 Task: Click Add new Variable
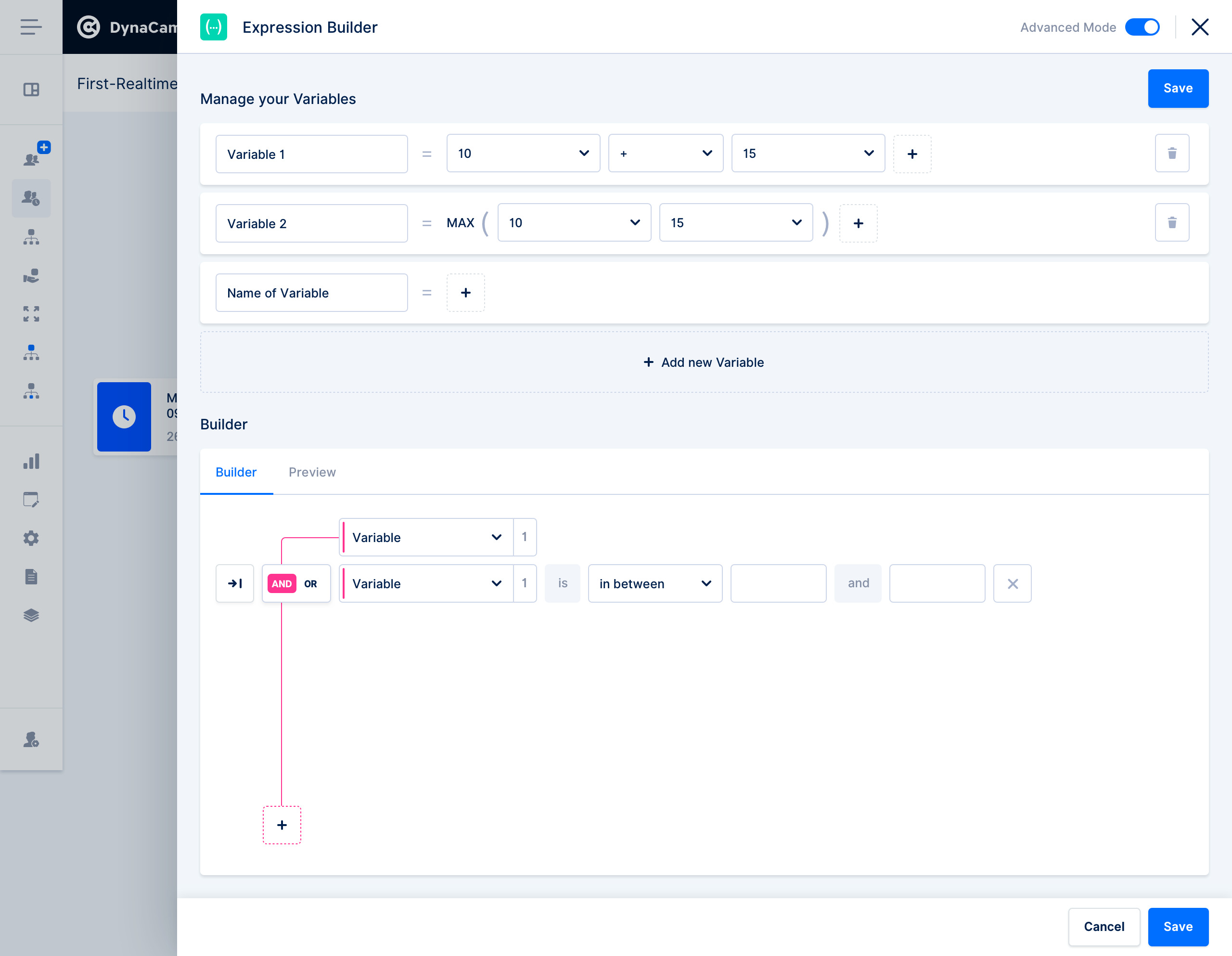click(704, 362)
